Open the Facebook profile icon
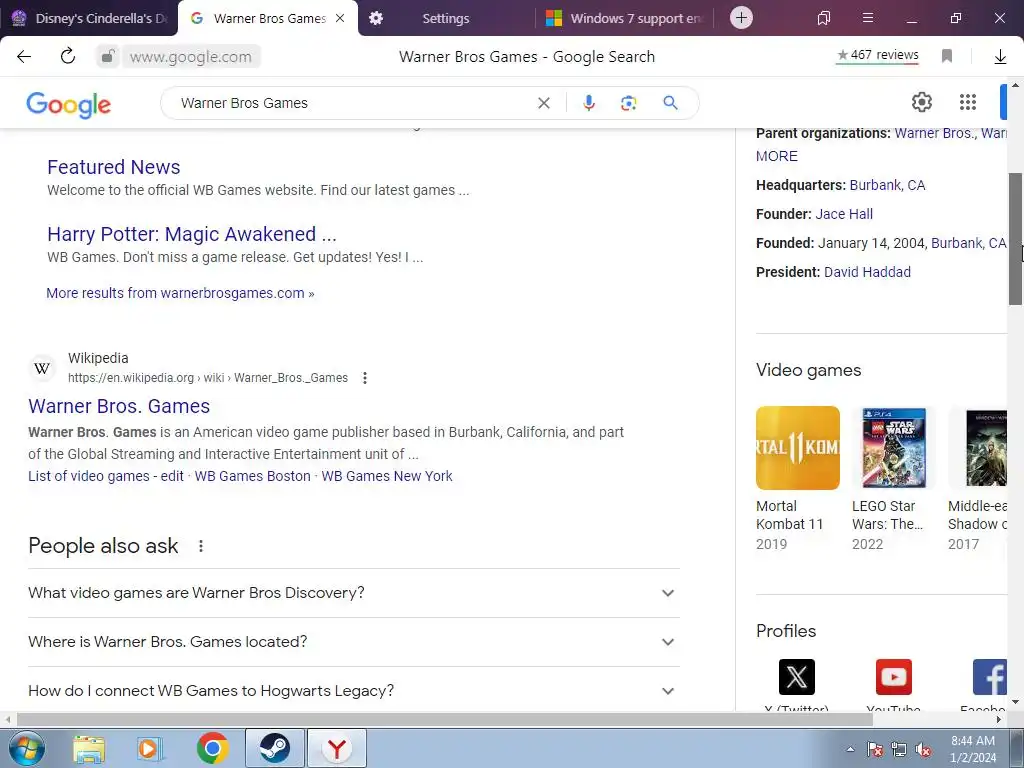1024x768 pixels. tap(989, 677)
